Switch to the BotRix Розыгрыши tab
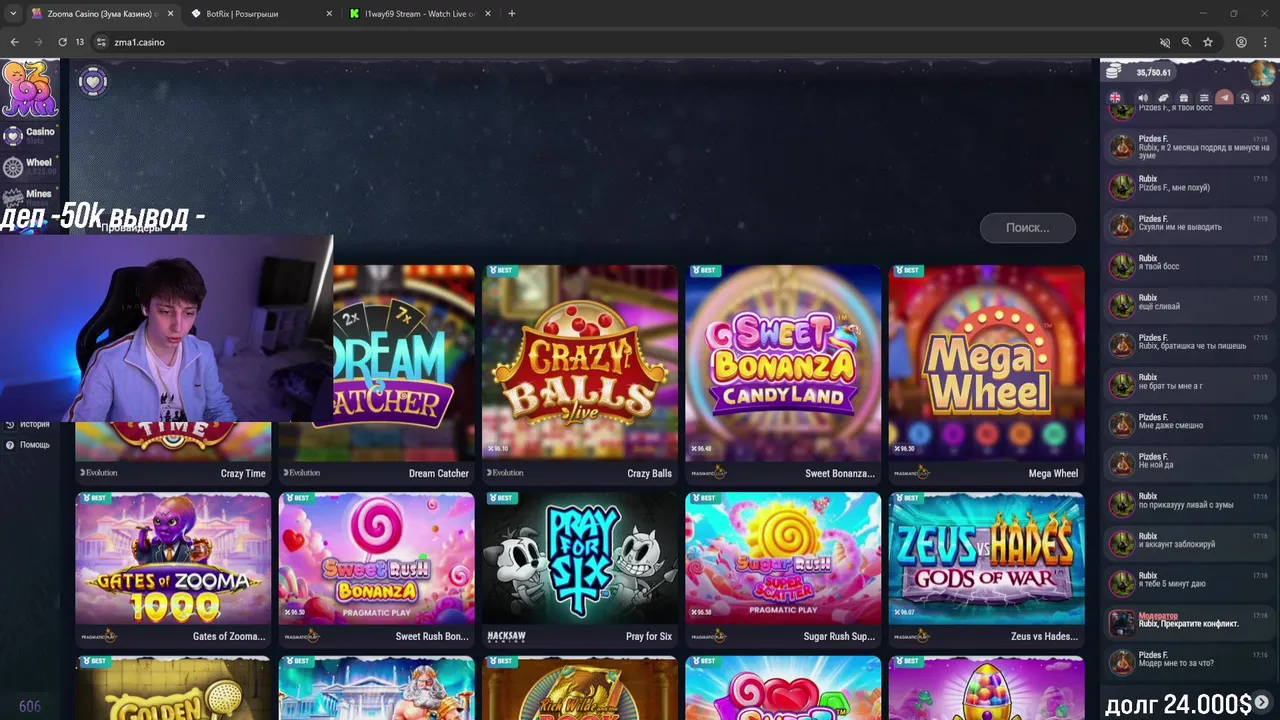Viewport: 1280px width, 720px height. pos(262,14)
